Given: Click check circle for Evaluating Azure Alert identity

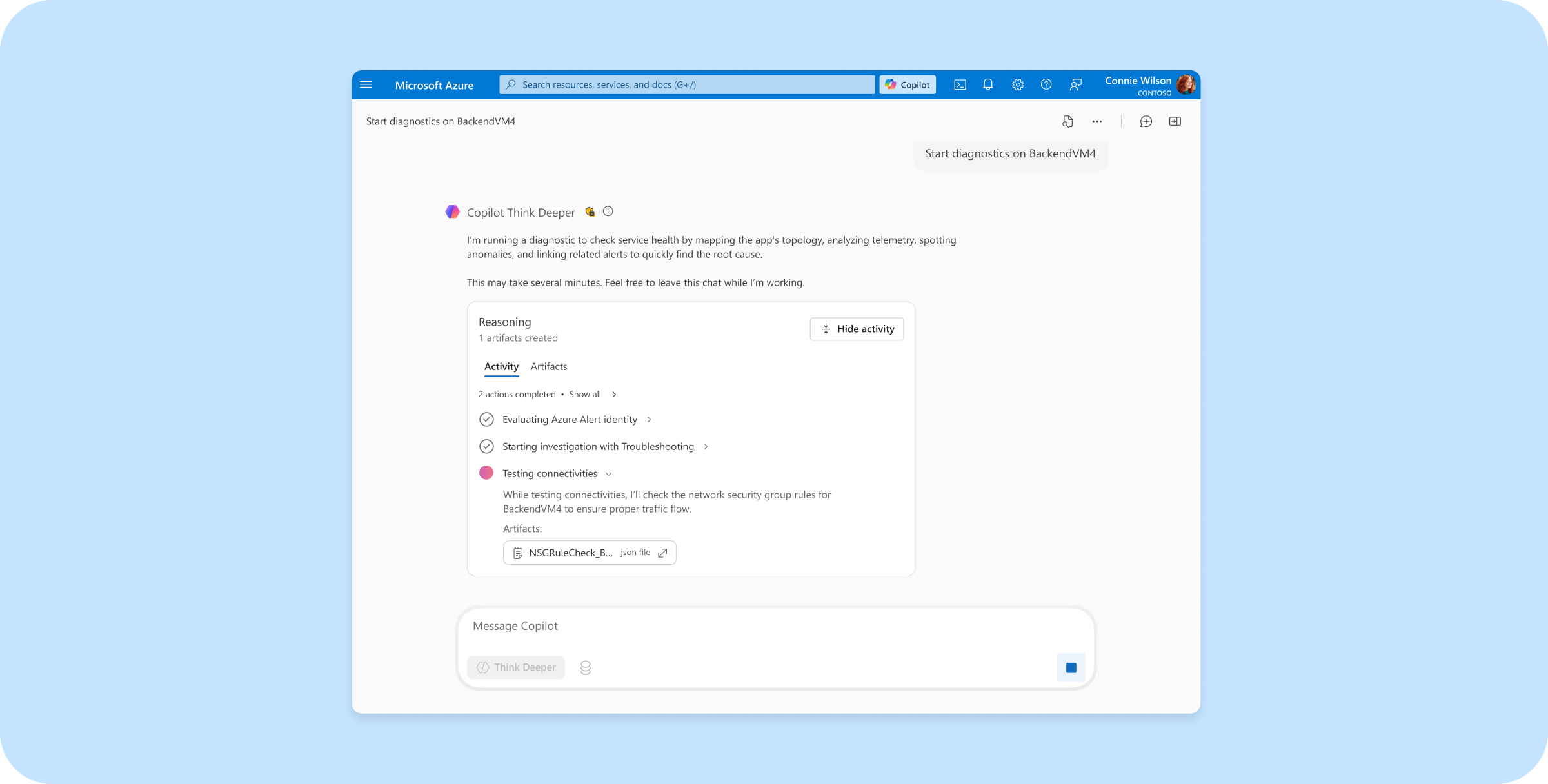Looking at the screenshot, I should [x=486, y=419].
